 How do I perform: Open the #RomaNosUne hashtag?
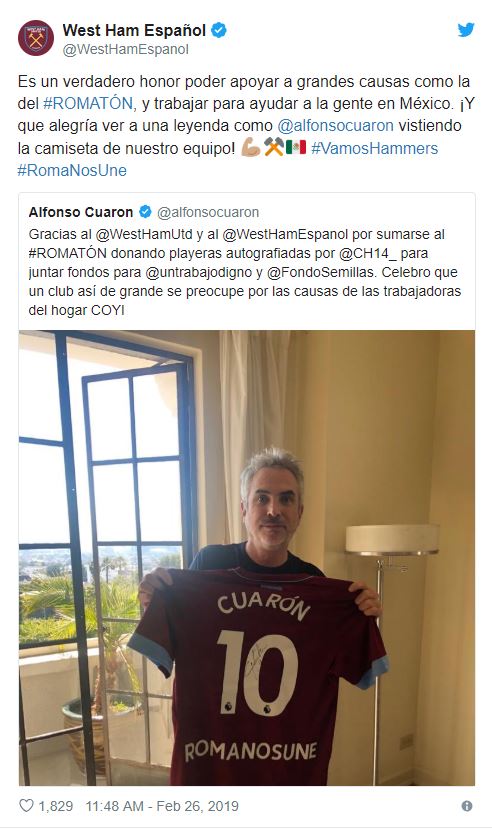point(72,170)
